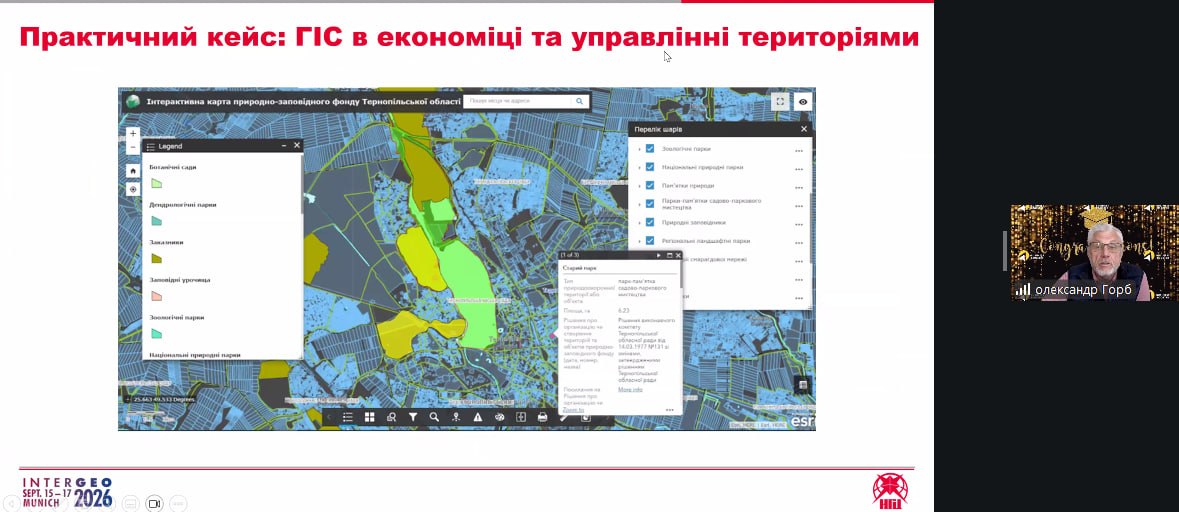Click the eye icon in map header
The width and height of the screenshot is (1179, 512).
[803, 101]
